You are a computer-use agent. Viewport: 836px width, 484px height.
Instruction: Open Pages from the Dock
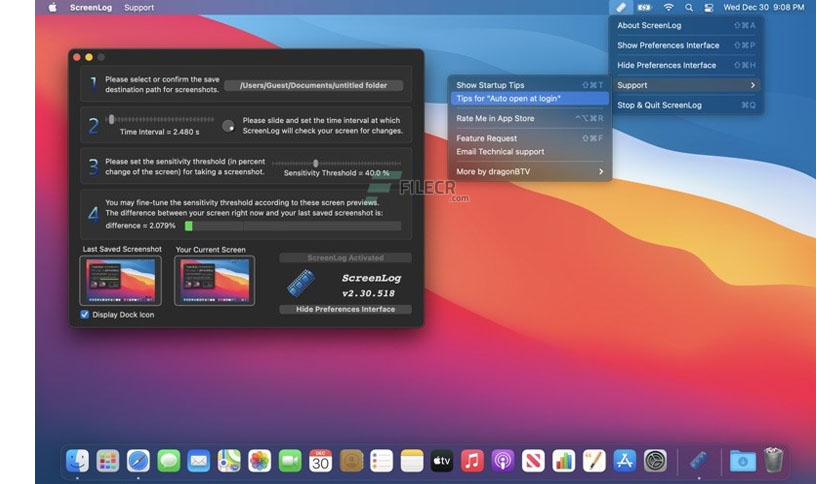tap(594, 461)
